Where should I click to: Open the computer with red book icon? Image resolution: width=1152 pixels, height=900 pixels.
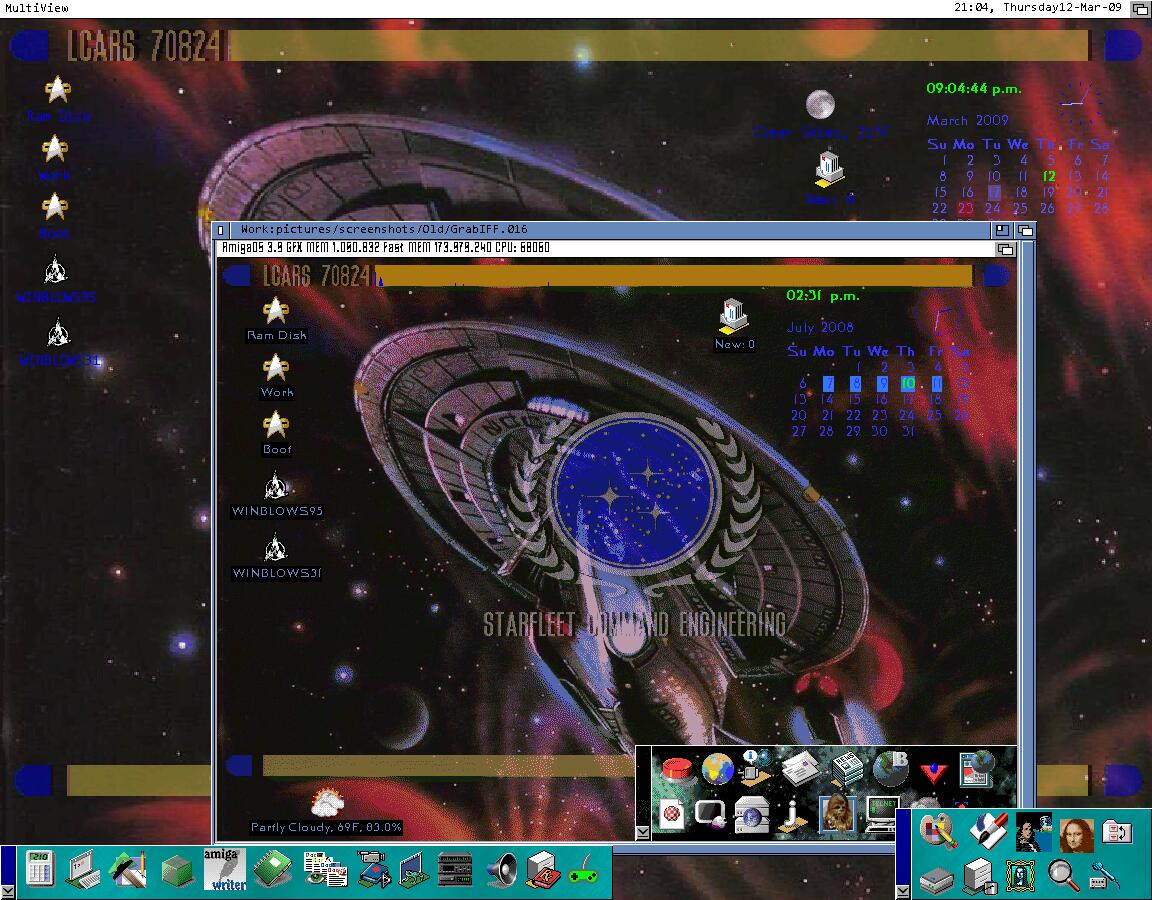(x=543, y=869)
